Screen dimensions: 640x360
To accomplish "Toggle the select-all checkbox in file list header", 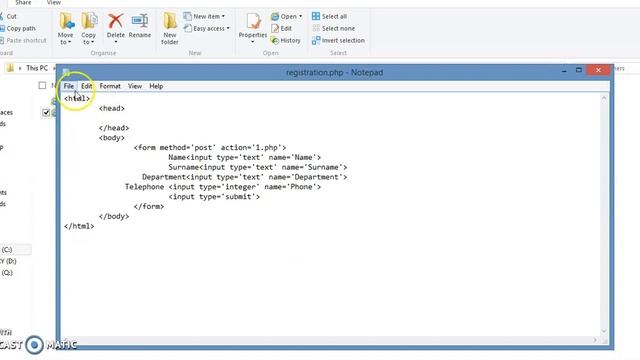I will pos(42,85).
